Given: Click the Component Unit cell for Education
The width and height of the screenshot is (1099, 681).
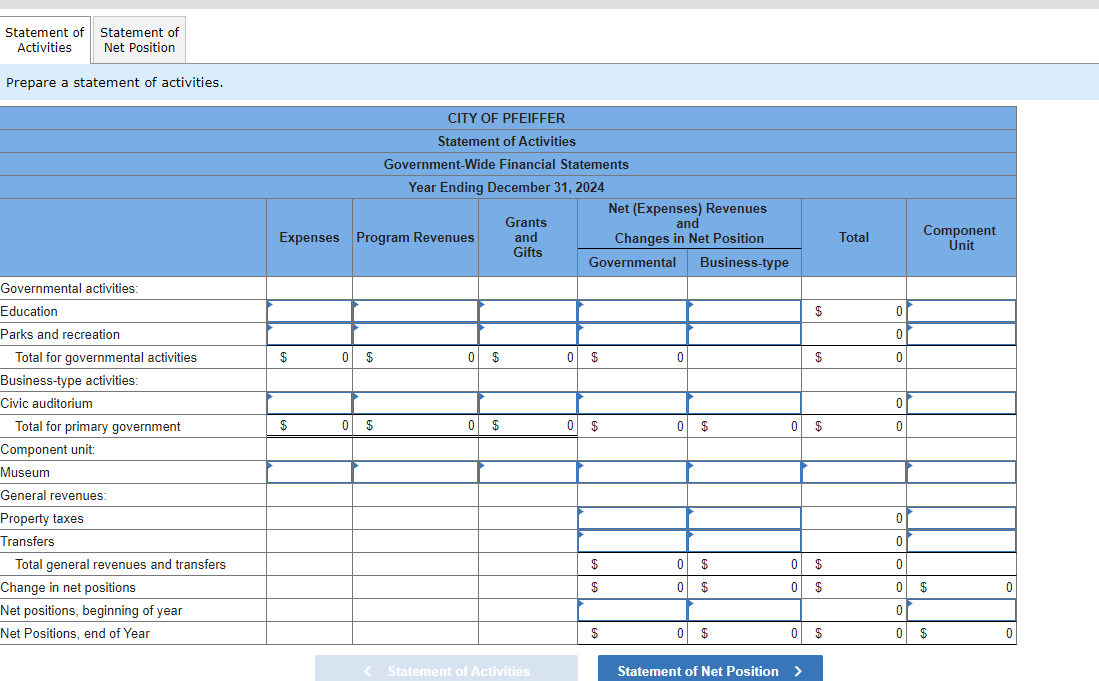Looking at the screenshot, I should coord(960,310).
